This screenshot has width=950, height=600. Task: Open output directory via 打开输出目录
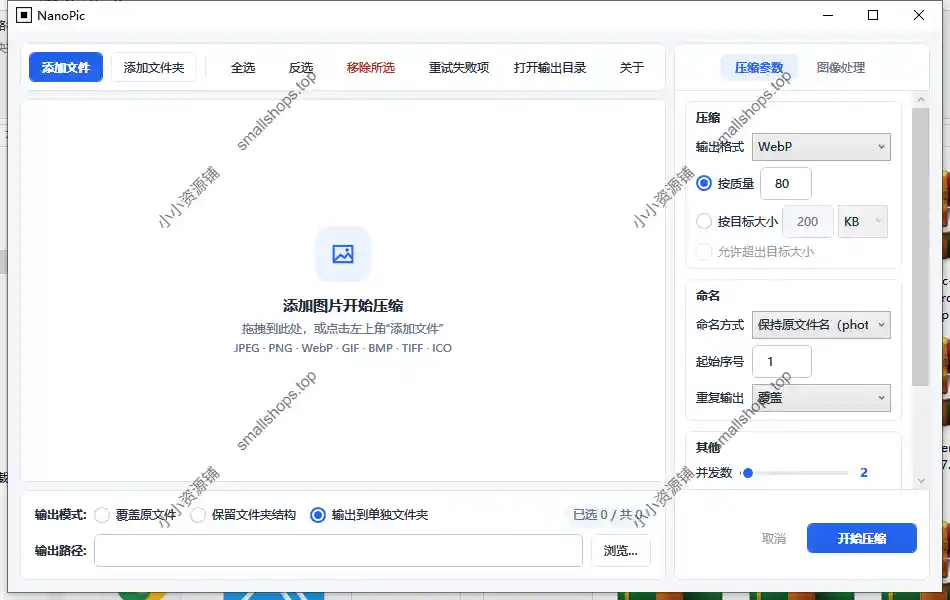coord(550,67)
